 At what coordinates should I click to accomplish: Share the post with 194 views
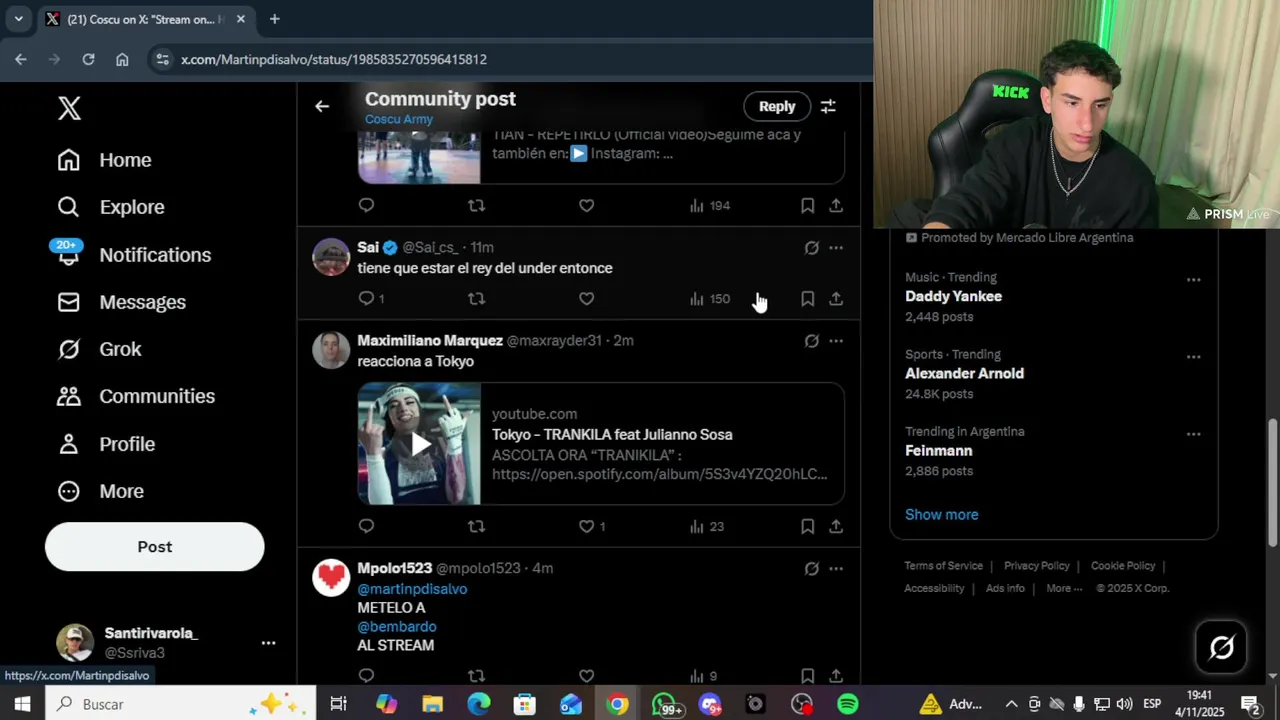point(836,205)
